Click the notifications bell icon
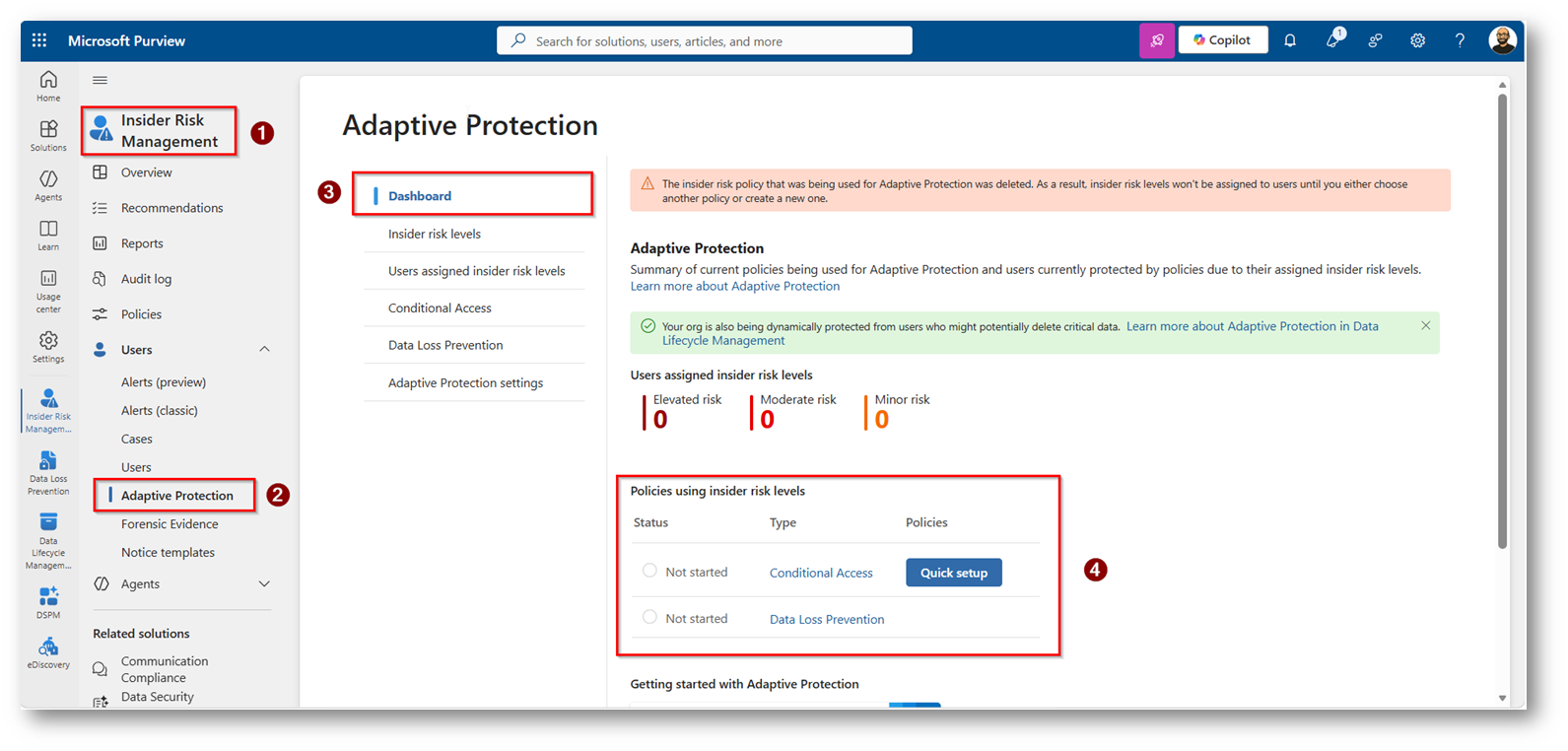This screenshot has width=1568, height=751. click(x=1290, y=40)
